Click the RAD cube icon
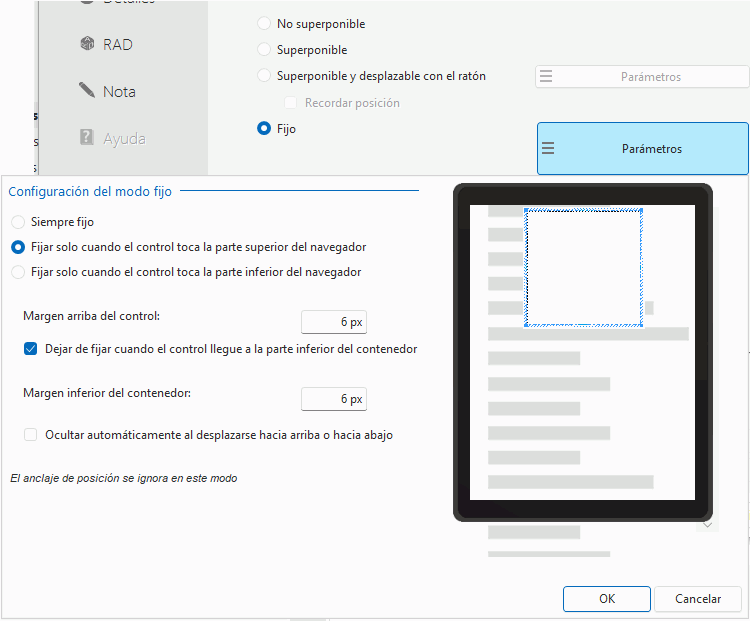 (x=87, y=44)
